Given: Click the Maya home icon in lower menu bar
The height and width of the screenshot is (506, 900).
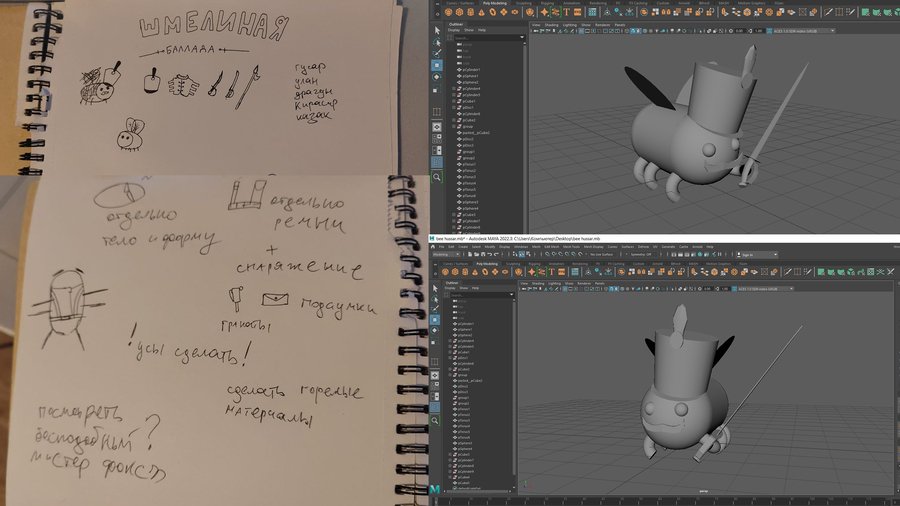Looking at the screenshot, I should pyautogui.click(x=433, y=247).
